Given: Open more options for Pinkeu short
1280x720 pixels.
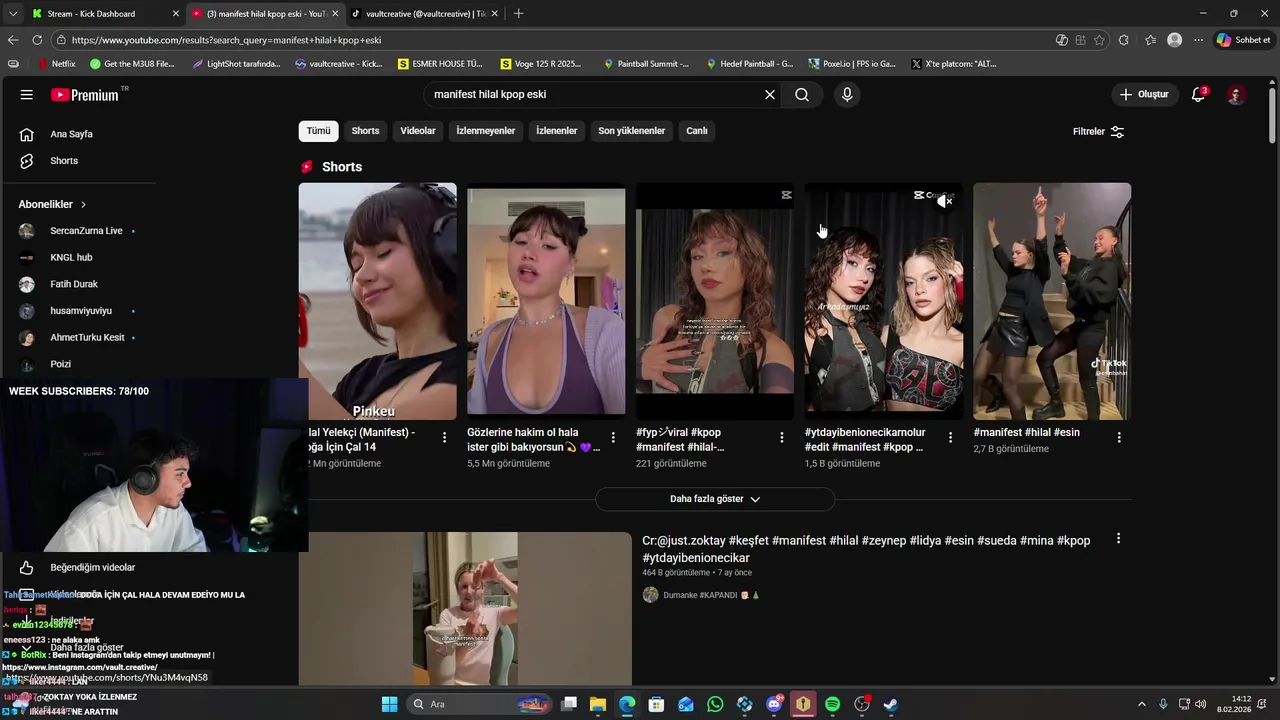Looking at the screenshot, I should 445,438.
